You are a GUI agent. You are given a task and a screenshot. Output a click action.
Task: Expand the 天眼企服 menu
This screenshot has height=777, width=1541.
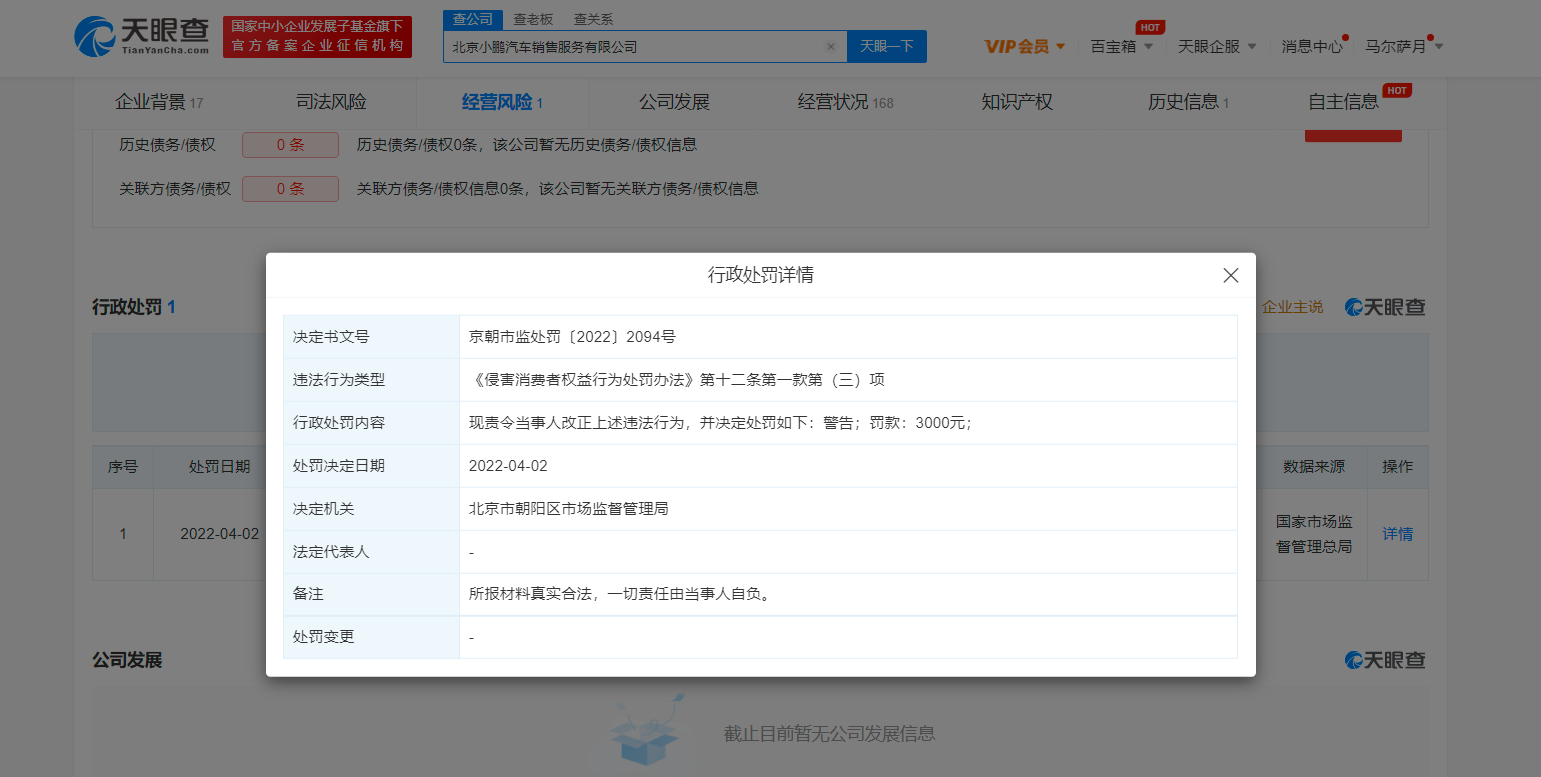point(1216,47)
